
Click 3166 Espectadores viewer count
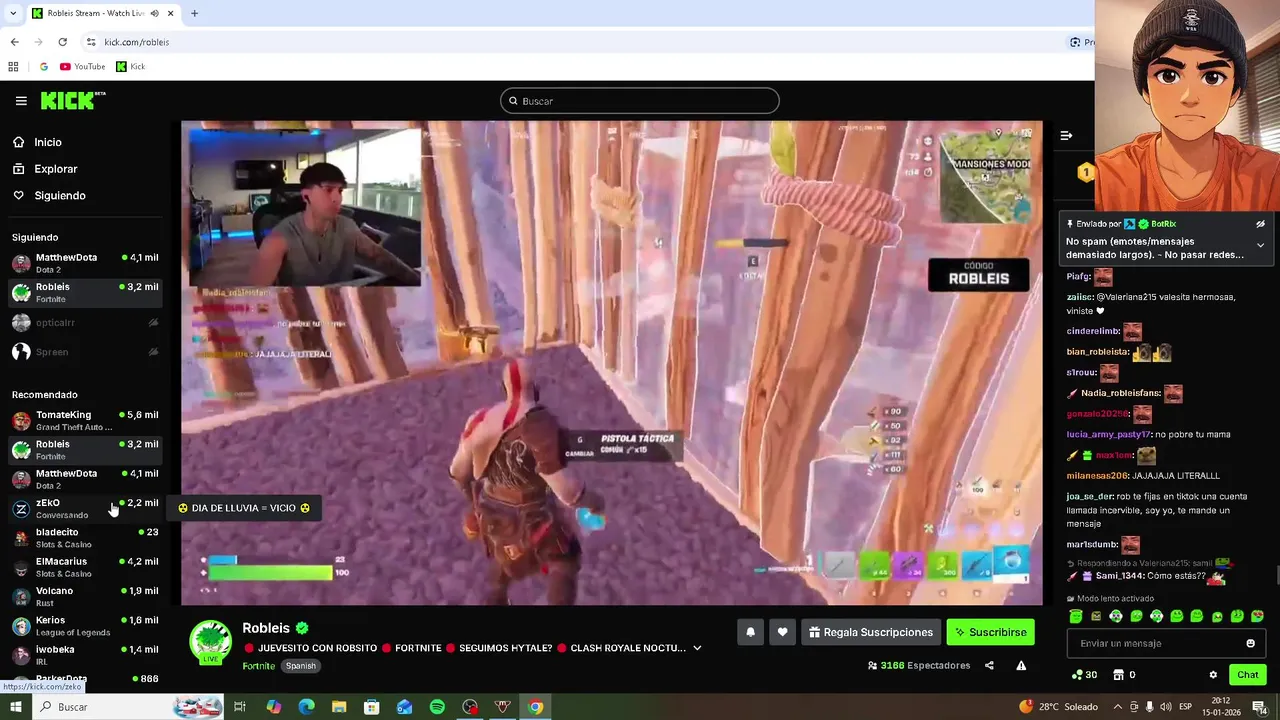coord(919,666)
